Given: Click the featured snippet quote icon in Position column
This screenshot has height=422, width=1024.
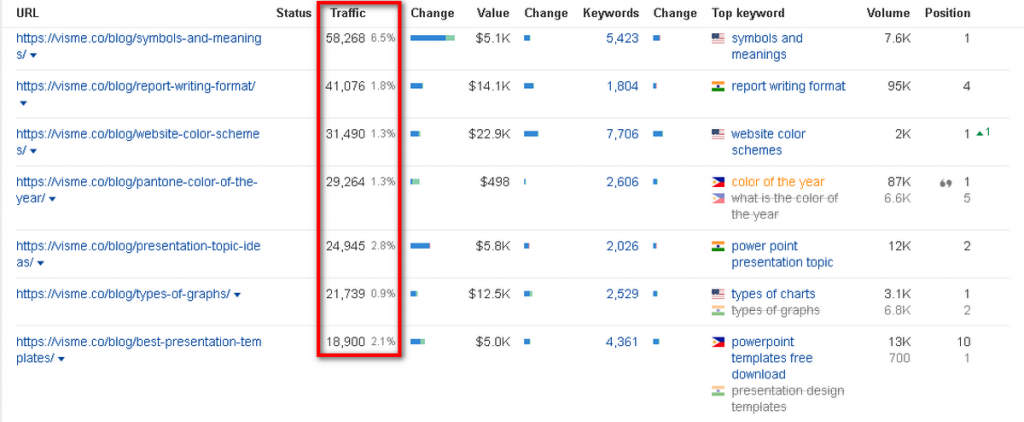Looking at the screenshot, I should coord(945,183).
